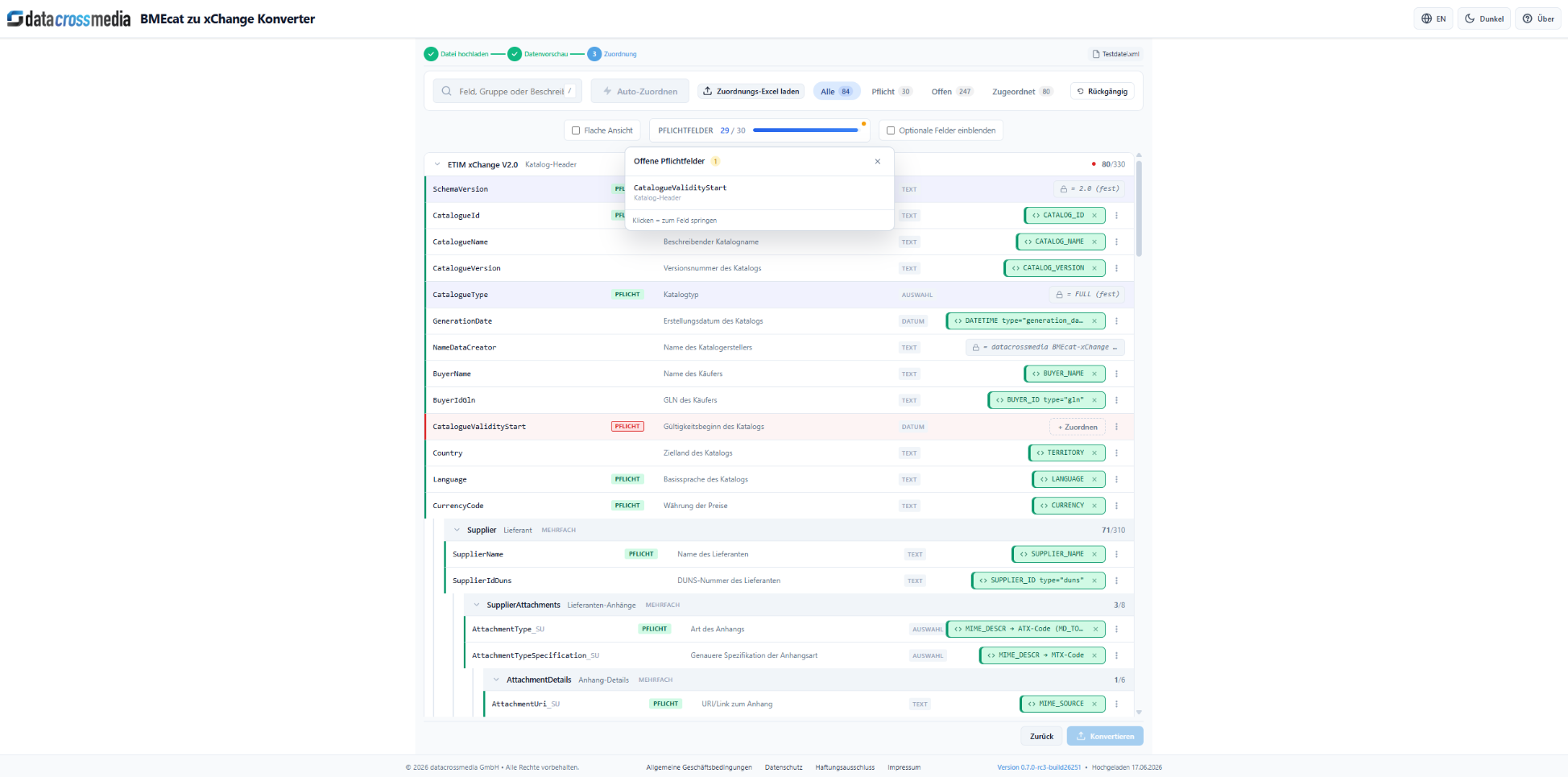
Task: Remove the CATALOG_ID mapping chip
Action: click(1094, 215)
